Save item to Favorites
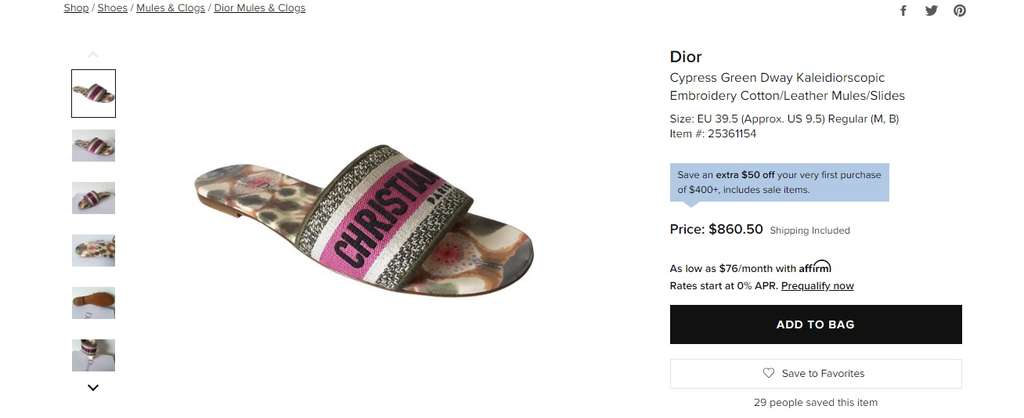 point(816,374)
